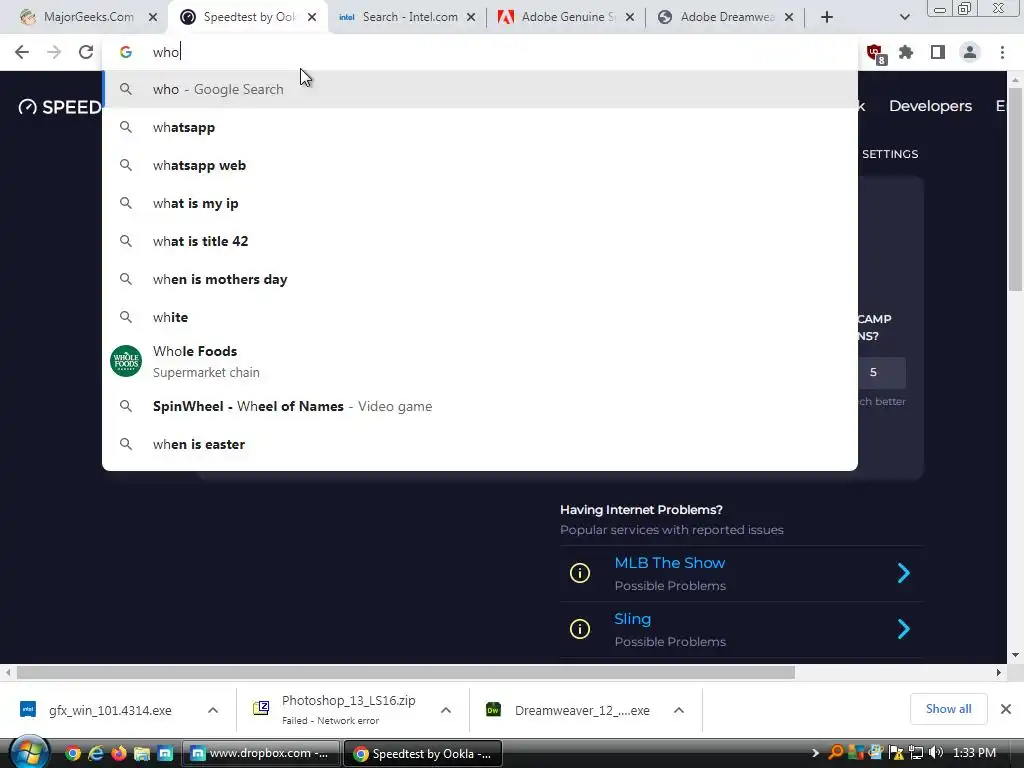Open the Developers nav link
The image size is (1024, 768).
[930, 106]
